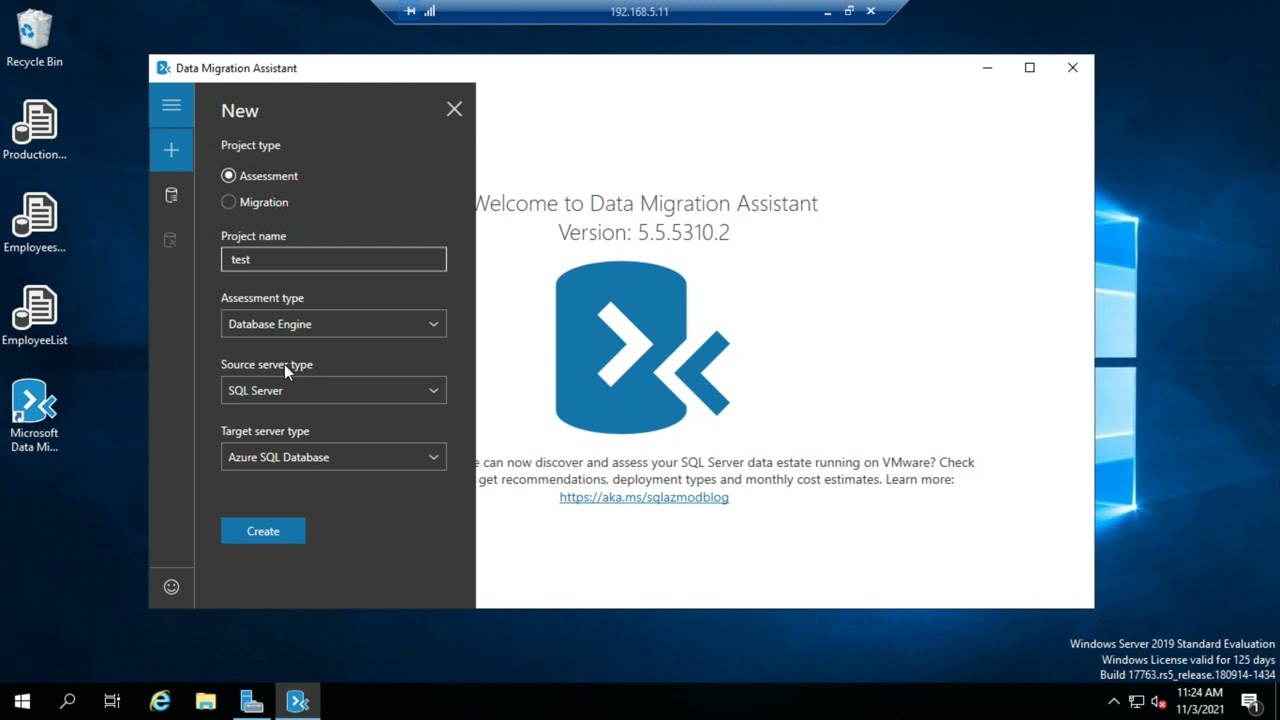Select the Production desktop file icon
The image size is (1280, 720).
tap(34, 131)
